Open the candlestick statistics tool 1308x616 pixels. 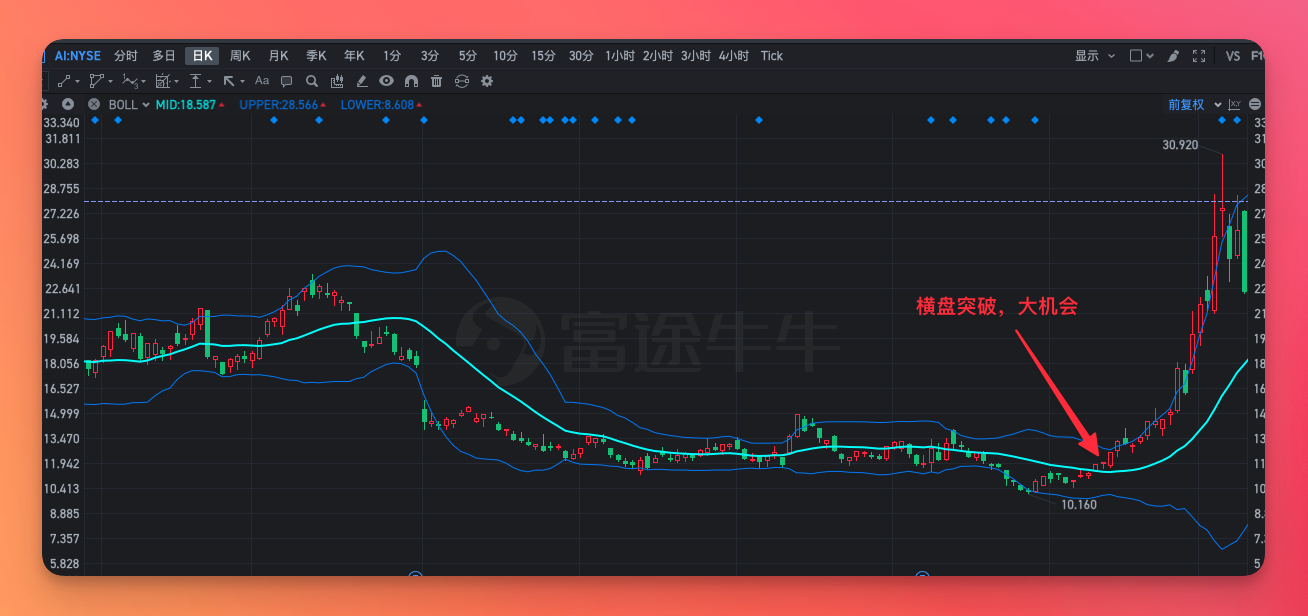337,81
